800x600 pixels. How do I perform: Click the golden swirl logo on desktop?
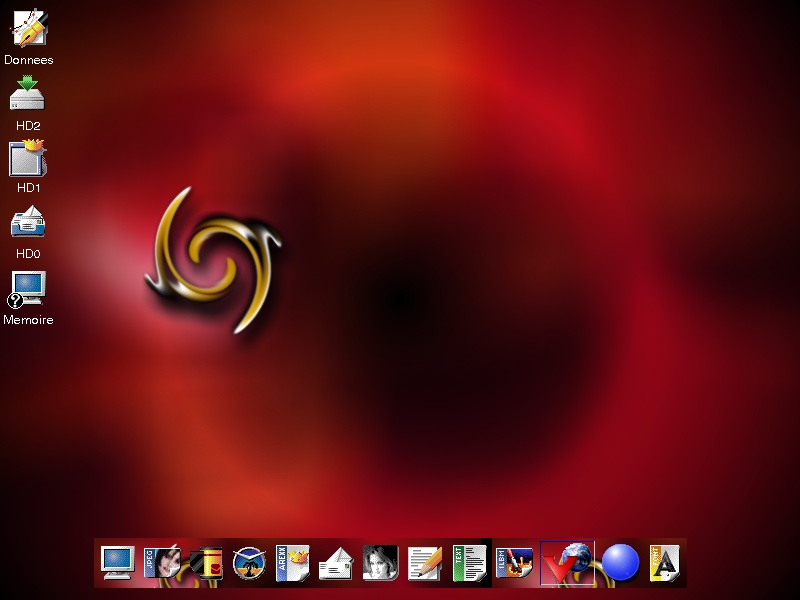tap(214, 260)
